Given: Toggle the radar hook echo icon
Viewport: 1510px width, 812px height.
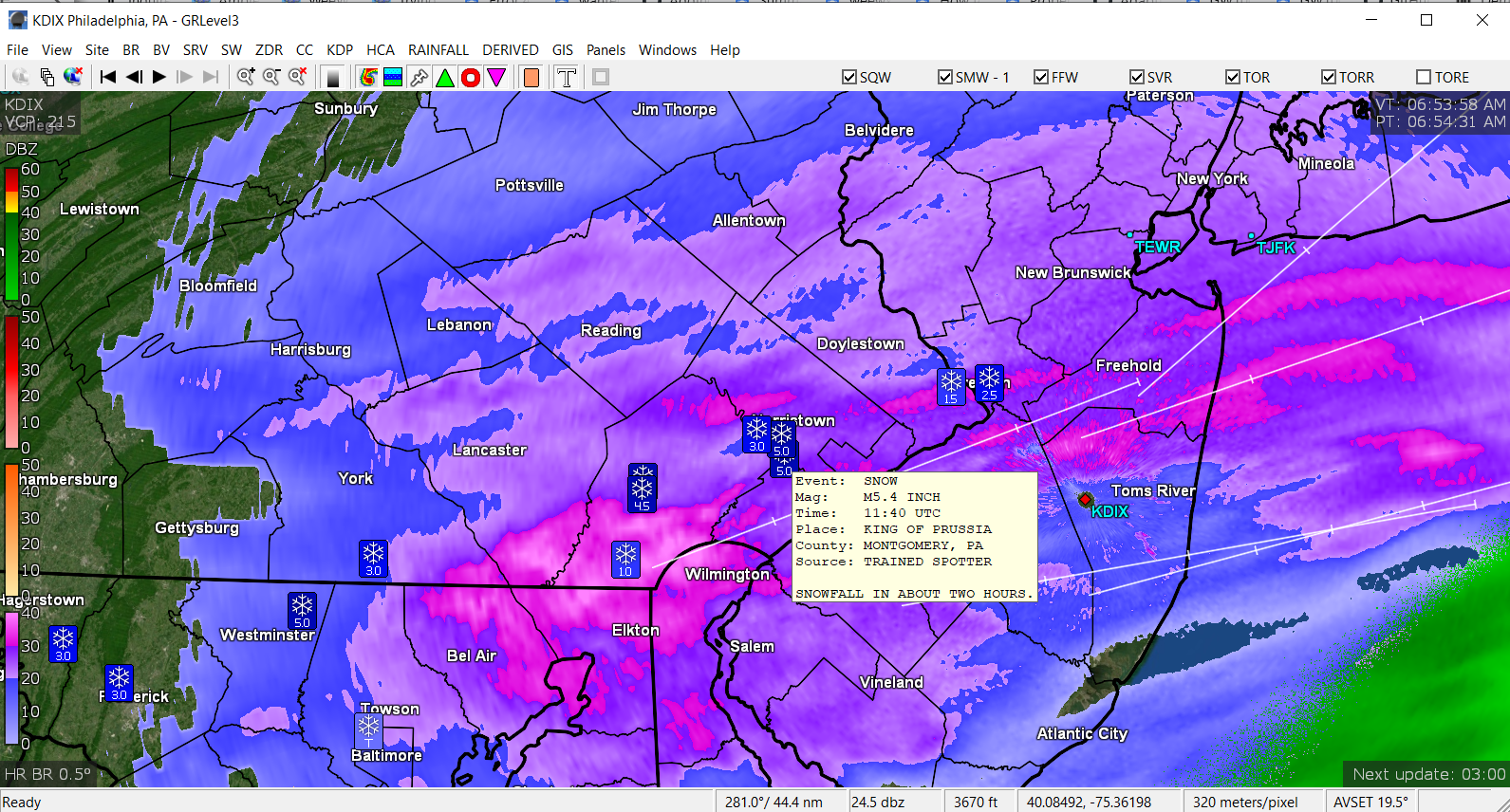Looking at the screenshot, I should [367, 77].
